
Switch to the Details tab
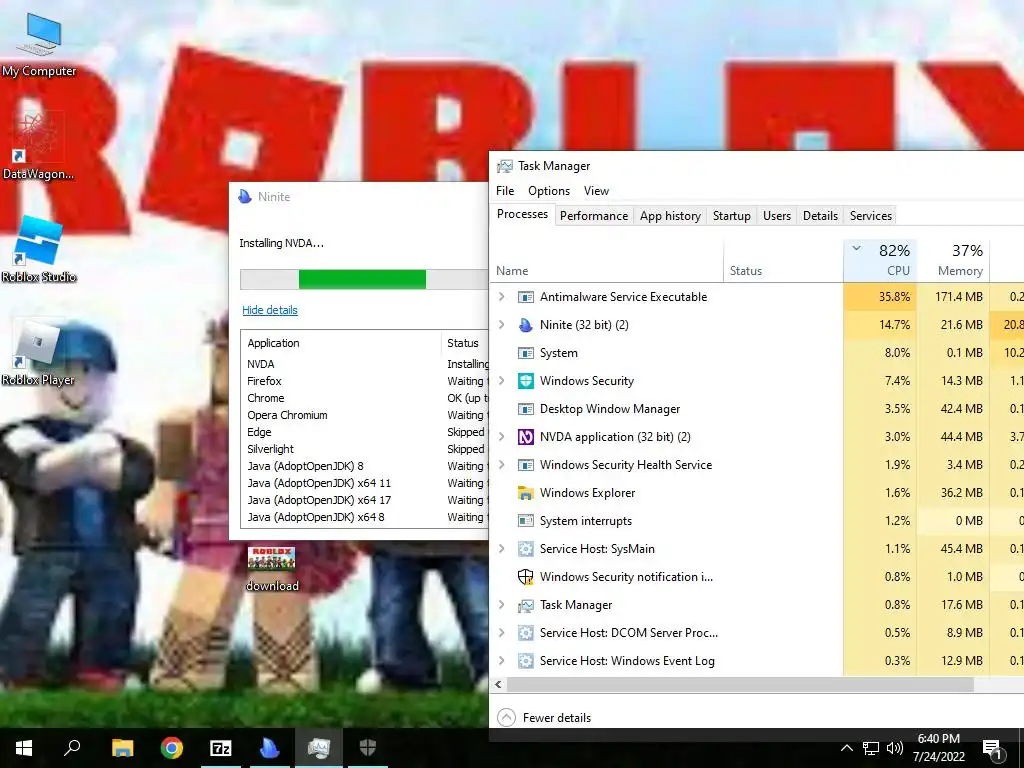pyautogui.click(x=820, y=216)
